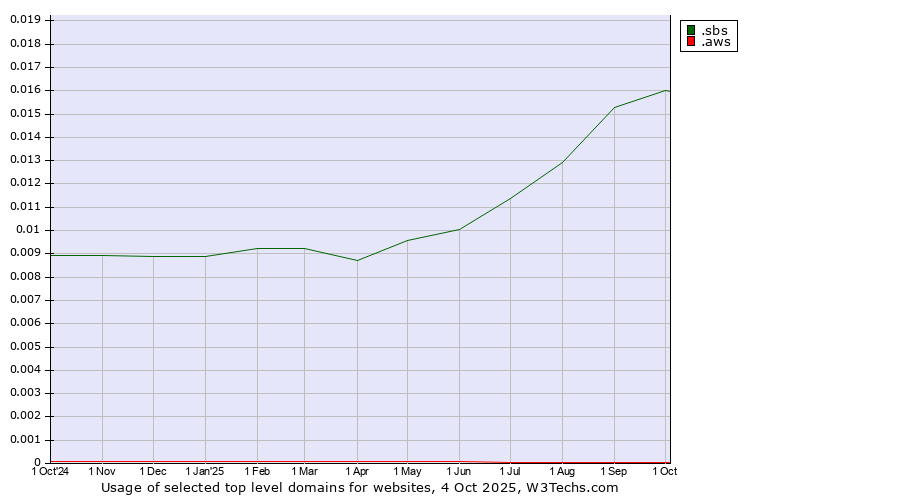Click the red .aws legend color swatch
The width and height of the screenshot is (900, 500).
pos(690,43)
